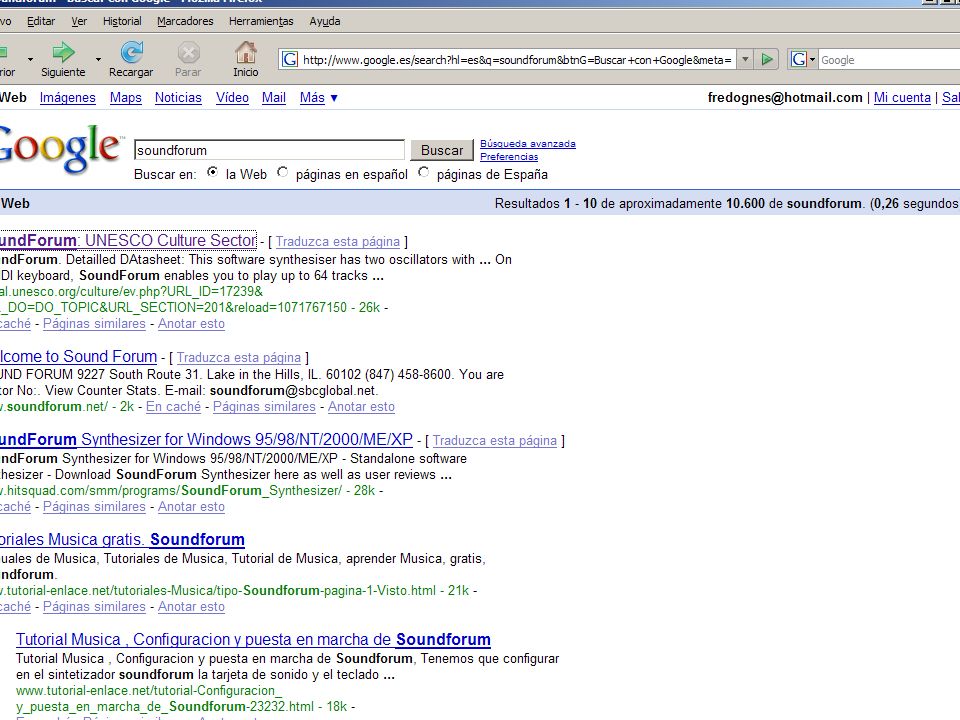
Task: Select the 'páginas en español' radio button
Action: point(282,173)
